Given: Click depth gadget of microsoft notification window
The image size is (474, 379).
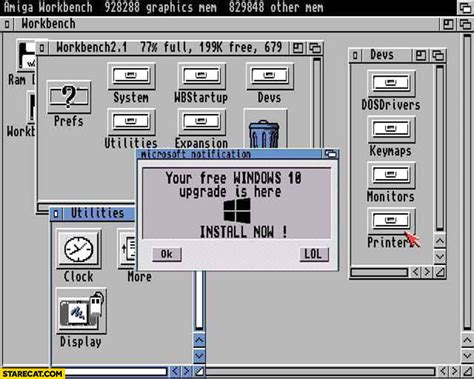Looking at the screenshot, I should (x=330, y=154).
